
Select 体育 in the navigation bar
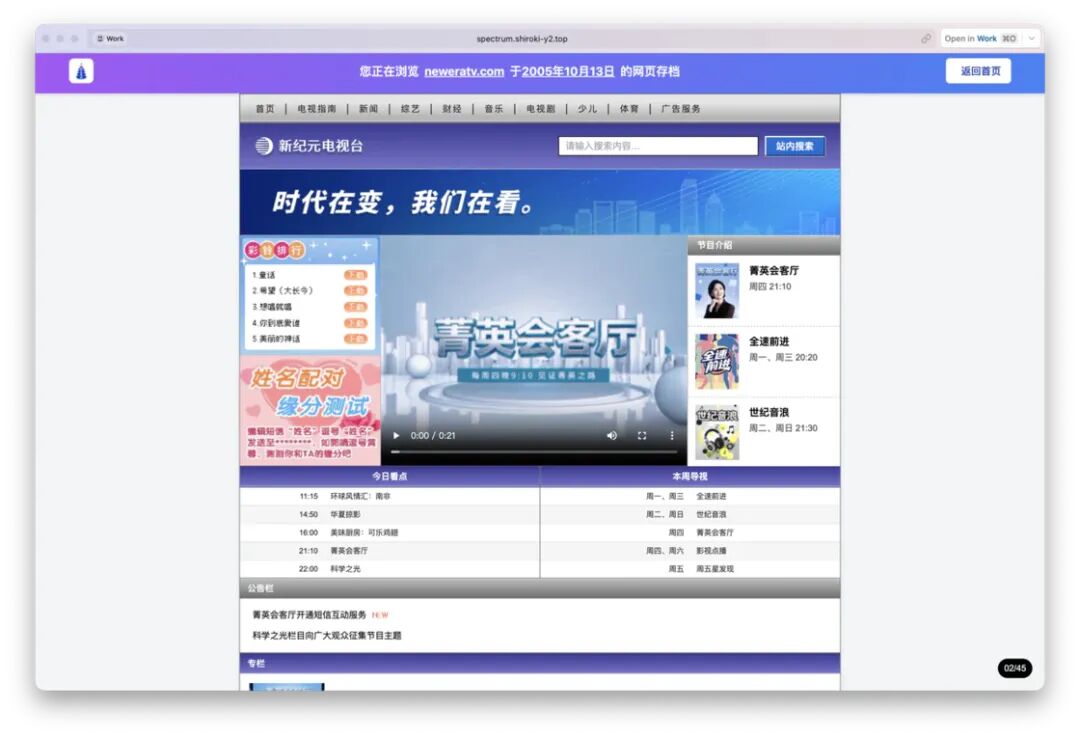tap(629, 109)
